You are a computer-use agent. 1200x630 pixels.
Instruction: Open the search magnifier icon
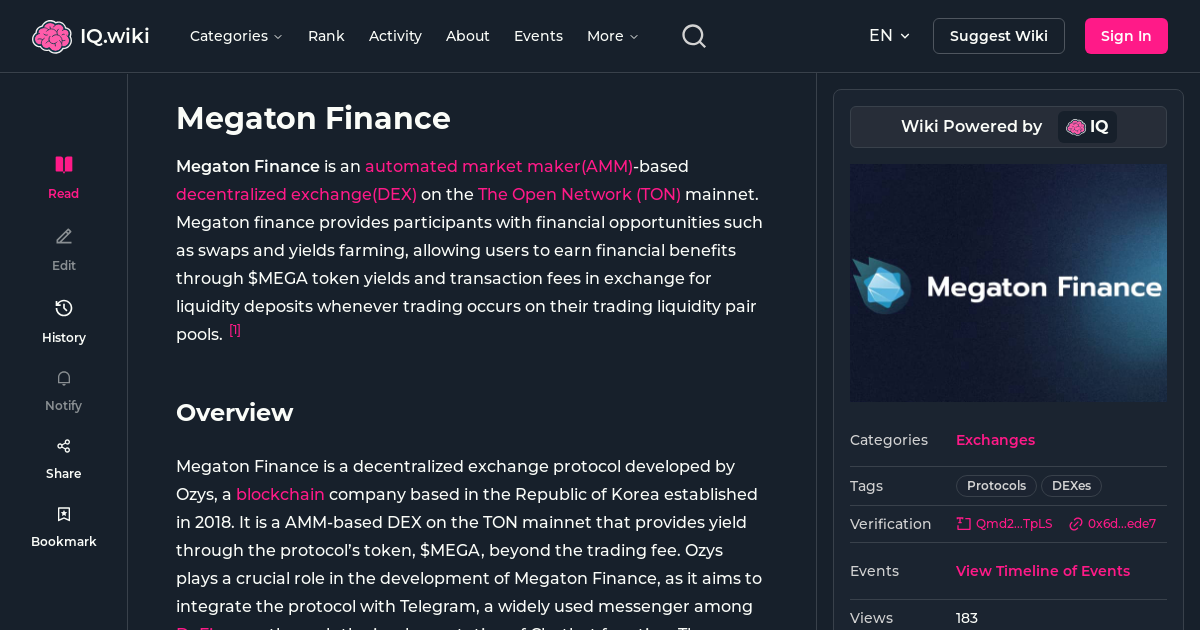coord(693,35)
